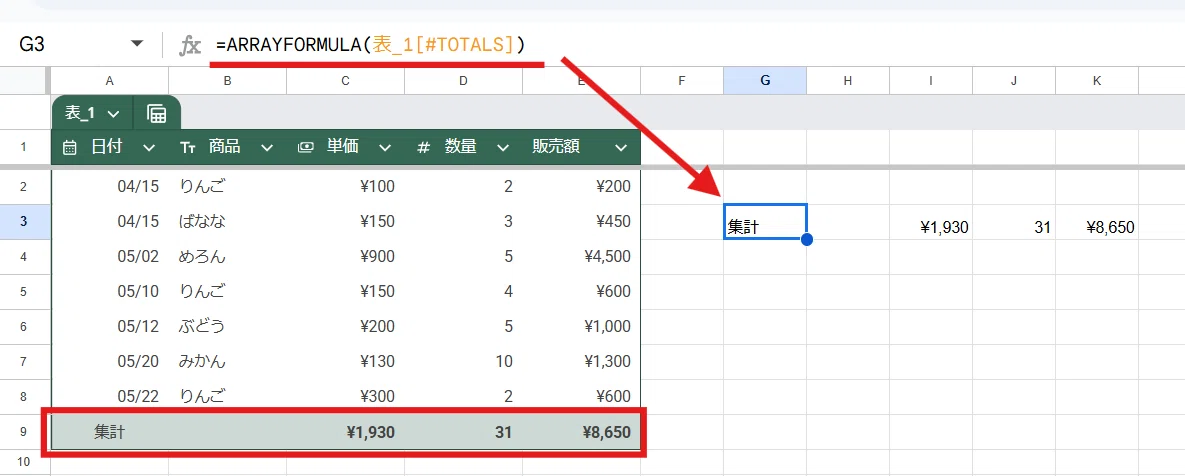Open the 日付 column dropdown
Image resolution: width=1185 pixels, height=476 pixels.
(x=149, y=148)
